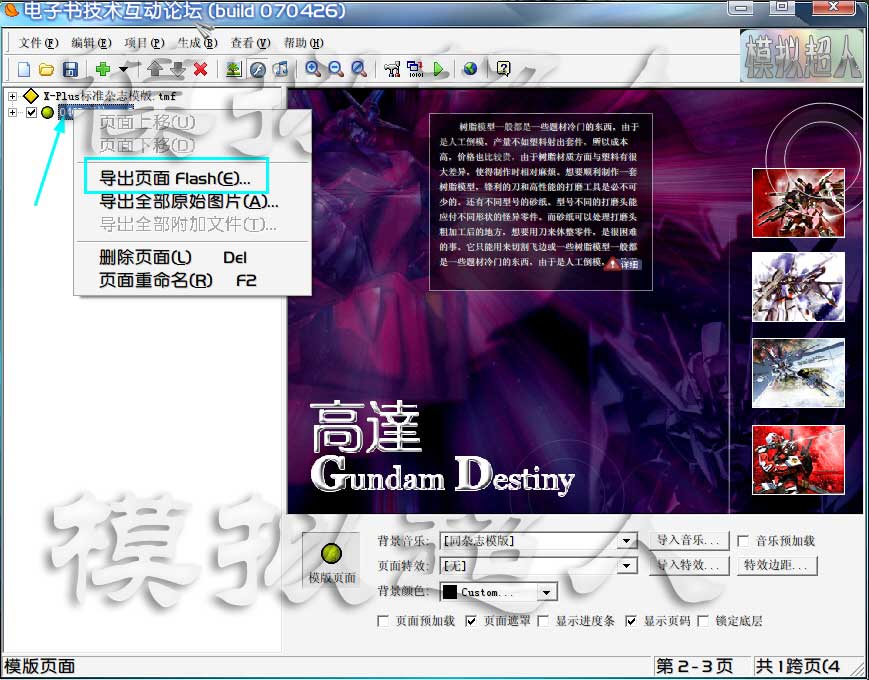Select the X-Plus标准杂志模版.tmf tree item
869x680 pixels.
pyautogui.click(x=110, y=96)
